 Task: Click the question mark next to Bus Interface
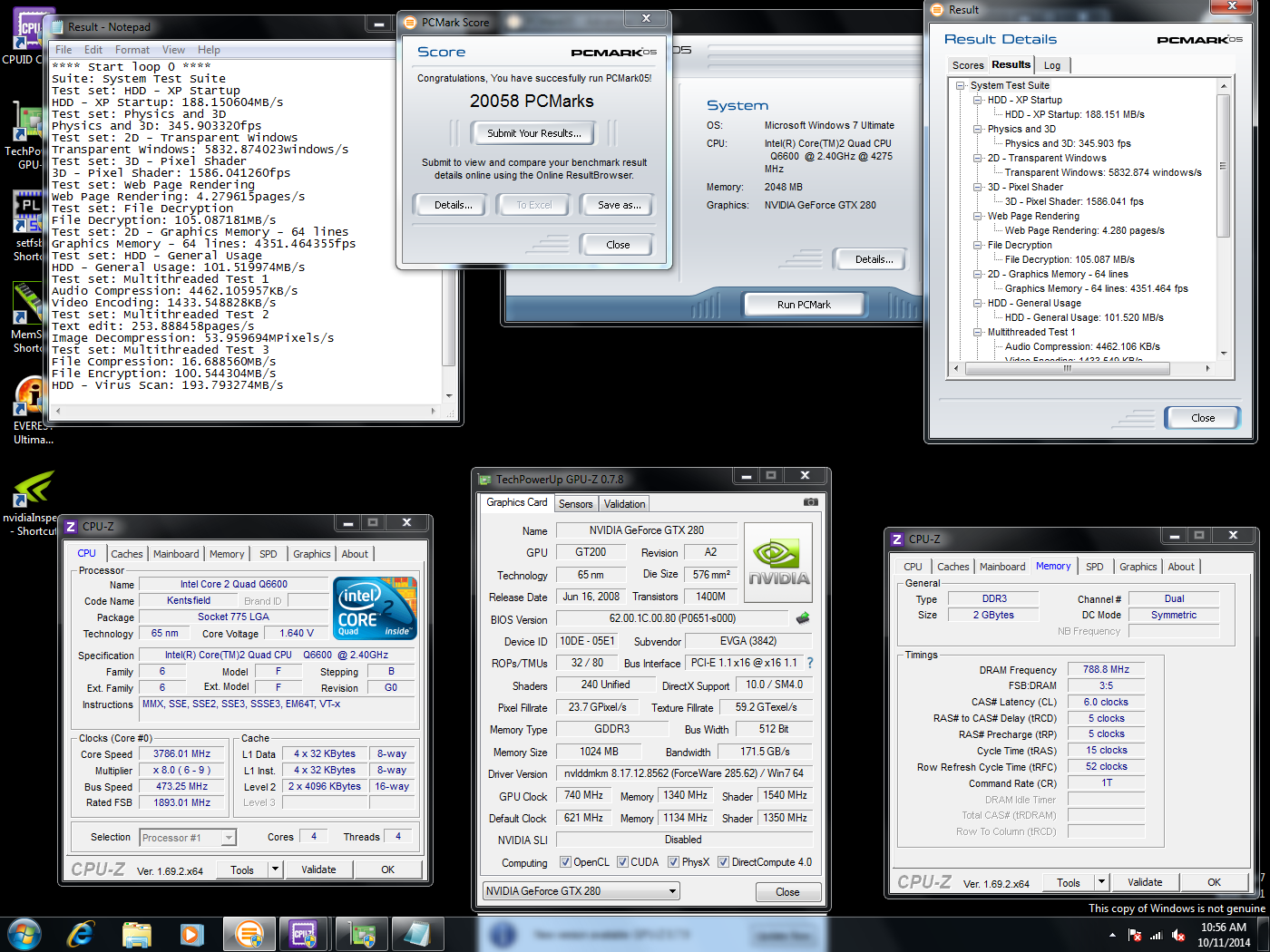810,663
